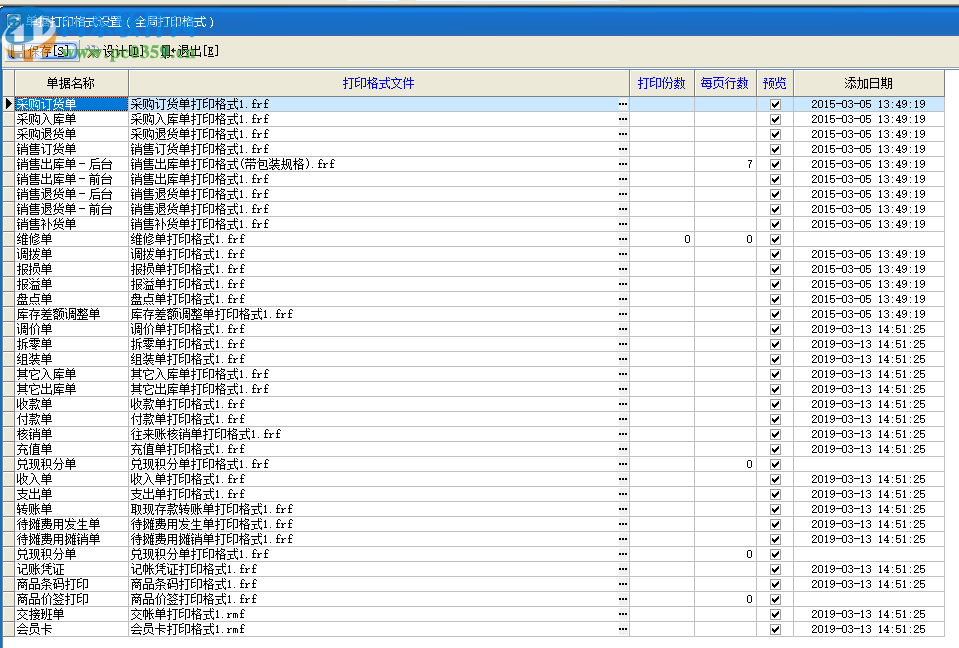Uncheck preview for 待摊费用发生单

[x=775, y=525]
